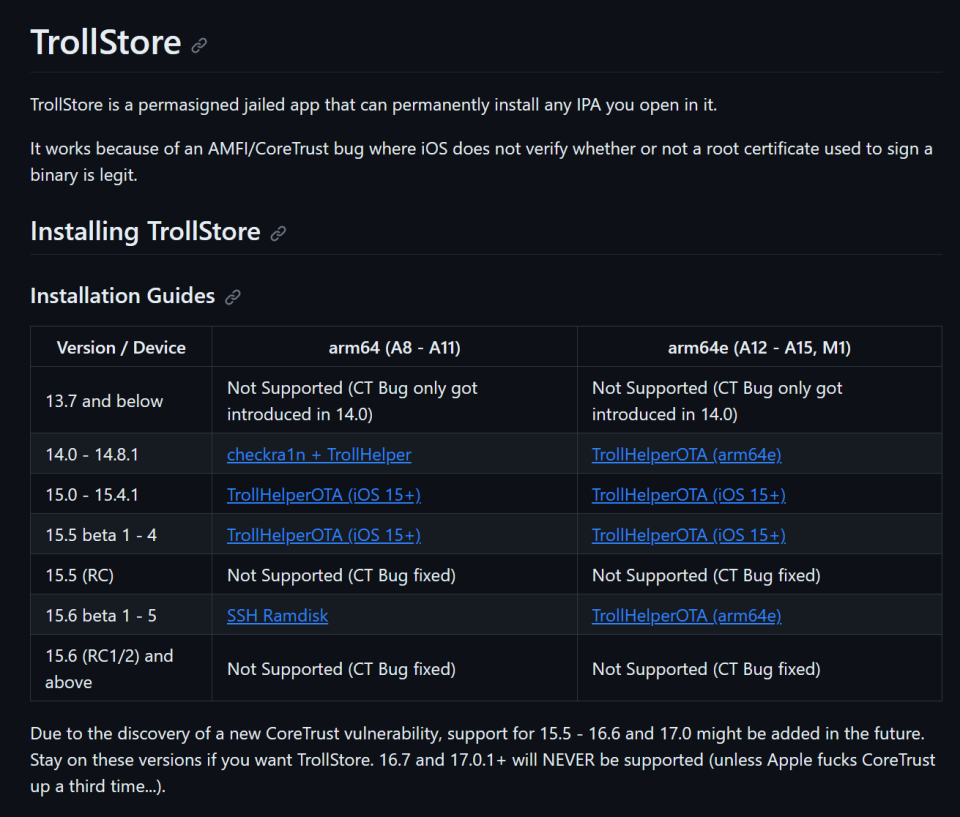Click the Installation Guides subheading text
This screenshot has height=817, width=960.
pyautogui.click(x=123, y=296)
